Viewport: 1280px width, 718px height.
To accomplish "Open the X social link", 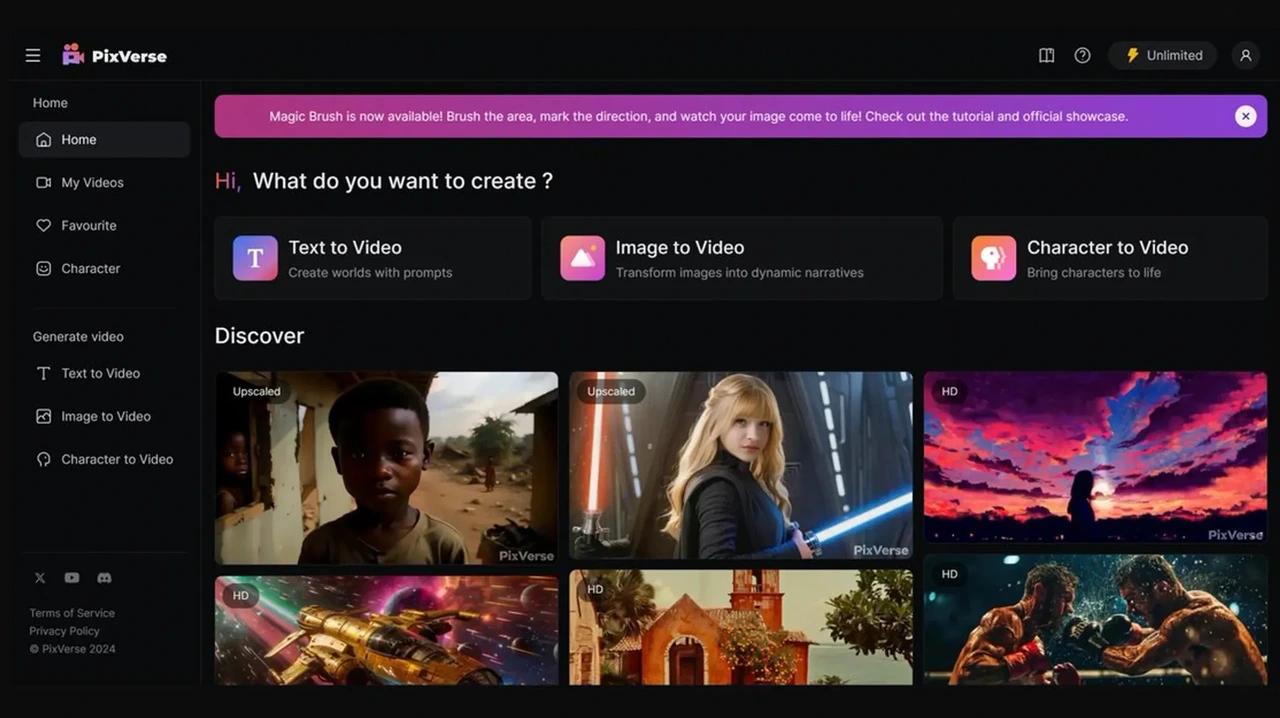I will coord(40,578).
